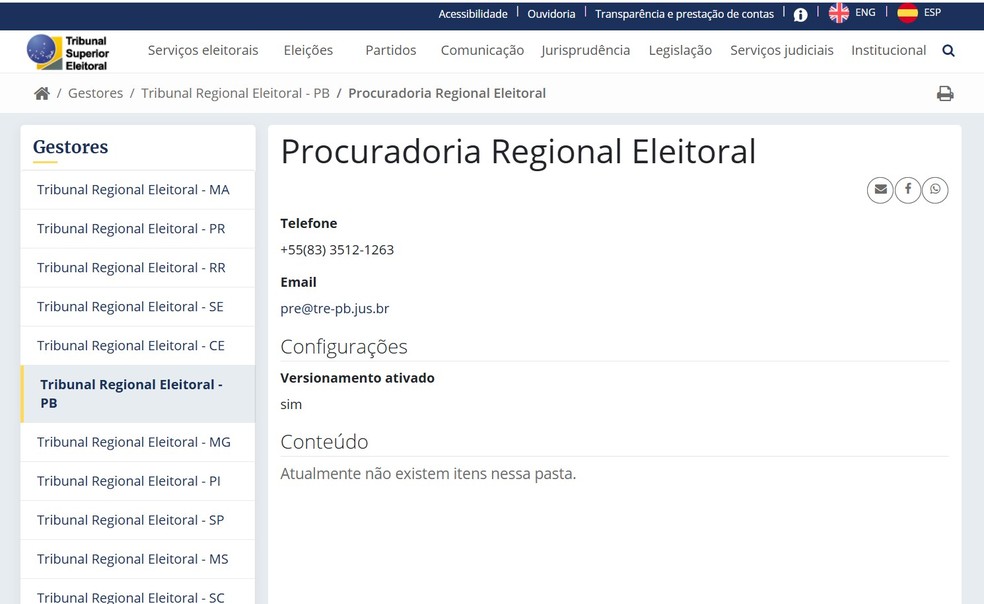Open the search magnifier icon

coord(948,51)
